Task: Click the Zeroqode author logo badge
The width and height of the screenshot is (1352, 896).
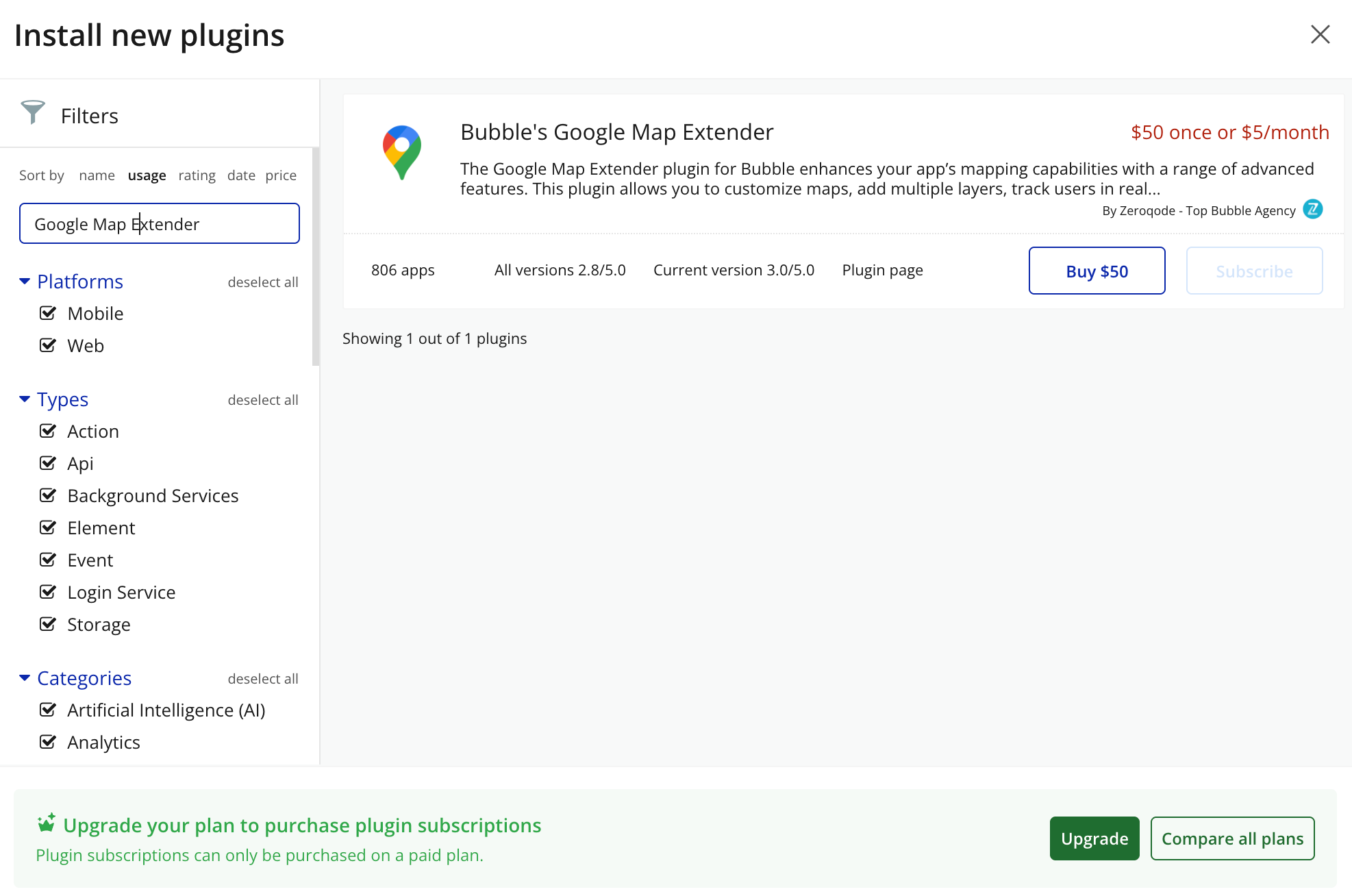Action: click(x=1312, y=209)
